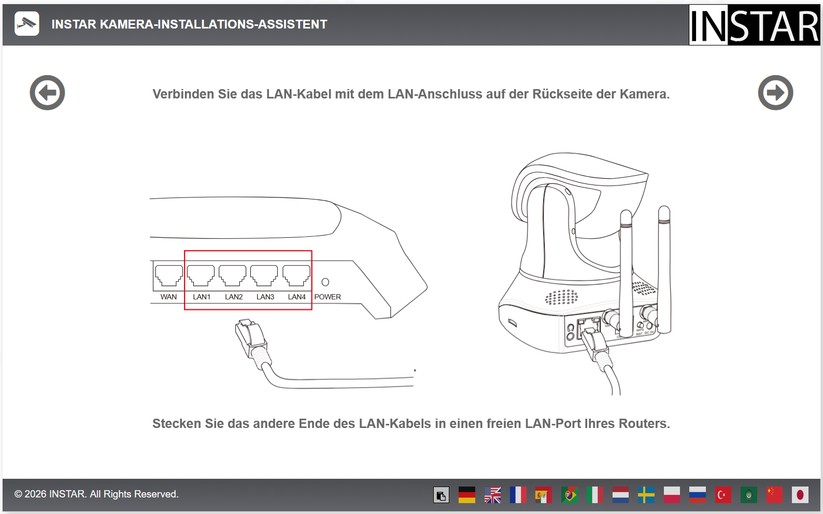Click the title INSTAR KAMERA-INSTALLATIONS-ASSISTENT

[189, 24]
